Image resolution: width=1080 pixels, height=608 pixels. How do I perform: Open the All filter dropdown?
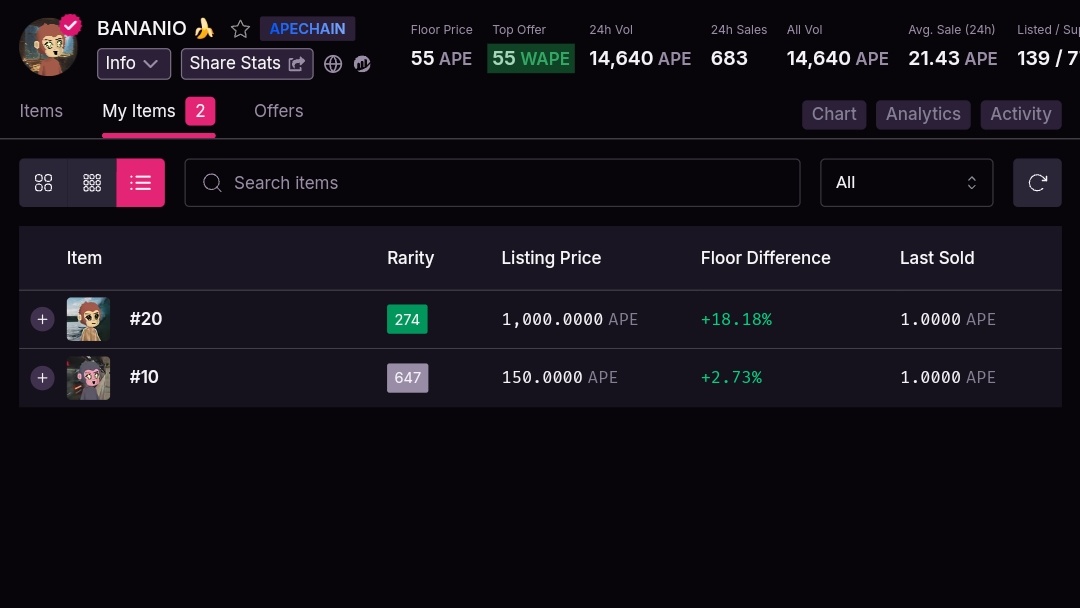point(906,182)
